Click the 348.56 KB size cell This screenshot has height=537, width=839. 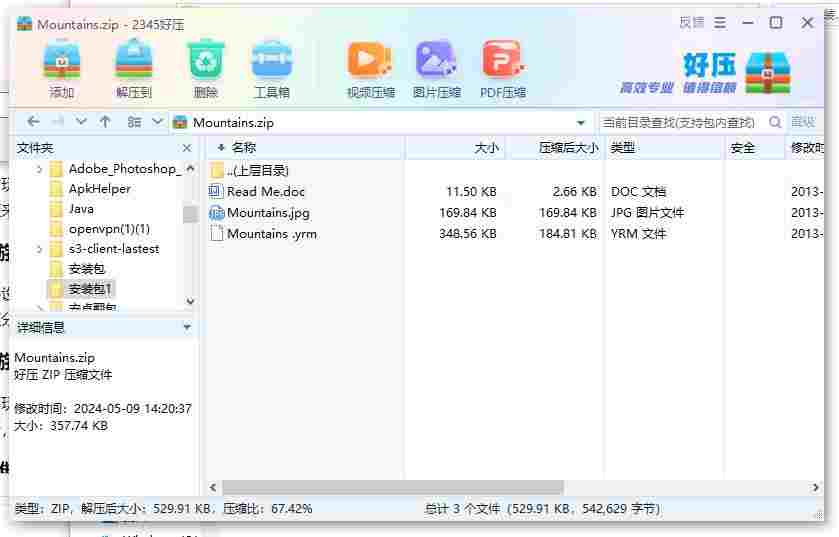pos(467,234)
